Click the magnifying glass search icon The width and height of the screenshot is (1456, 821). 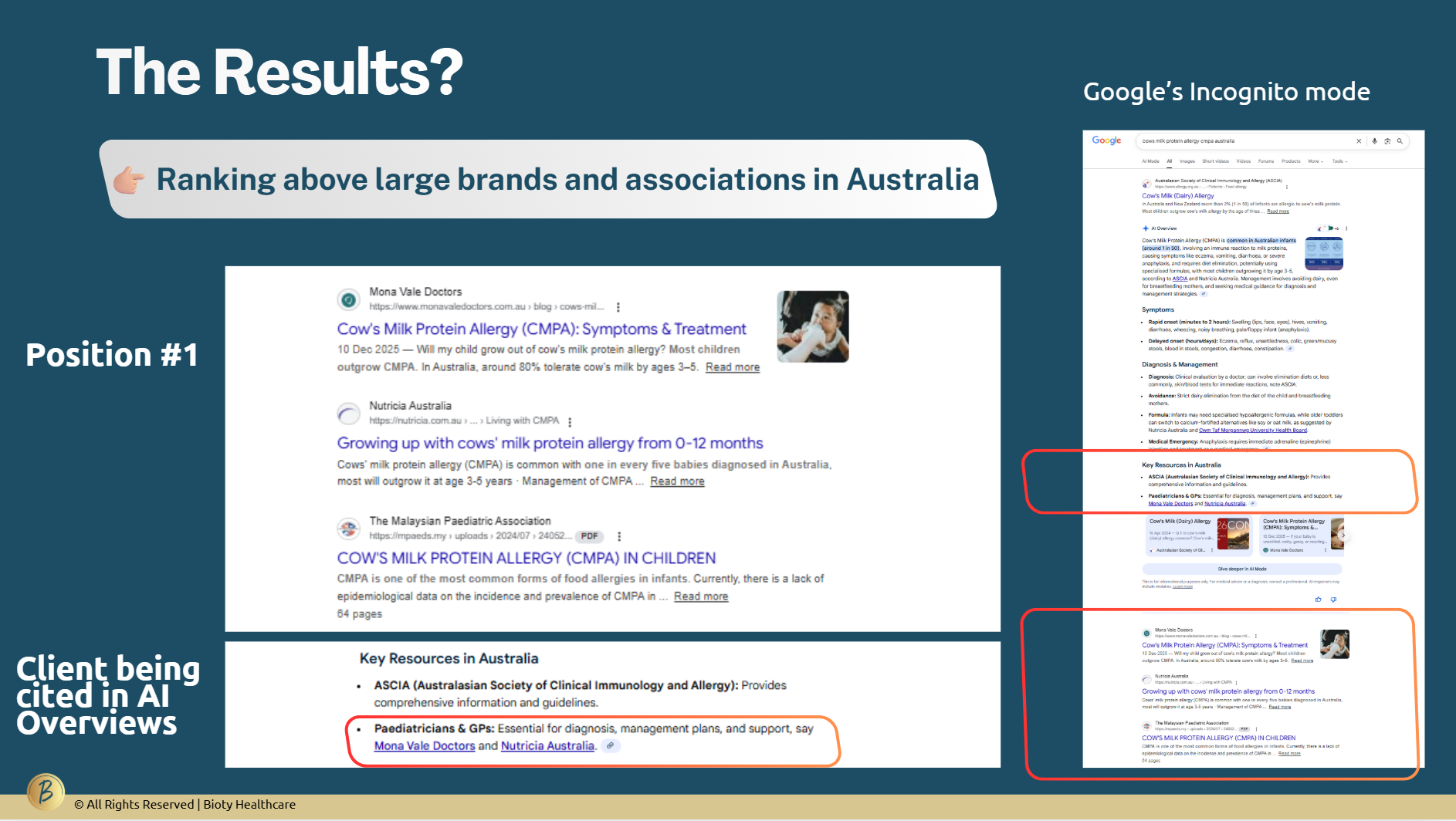pyautogui.click(x=1400, y=141)
